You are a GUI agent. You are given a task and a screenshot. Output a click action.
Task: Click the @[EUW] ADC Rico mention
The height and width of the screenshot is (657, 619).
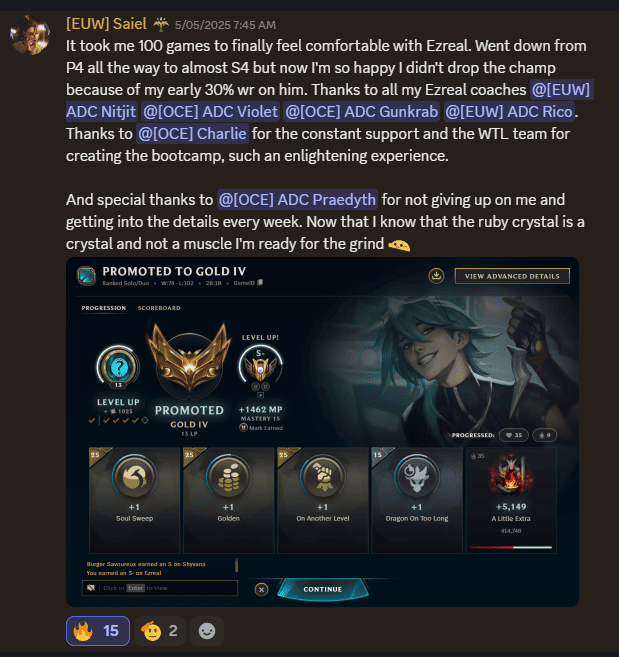(x=509, y=111)
